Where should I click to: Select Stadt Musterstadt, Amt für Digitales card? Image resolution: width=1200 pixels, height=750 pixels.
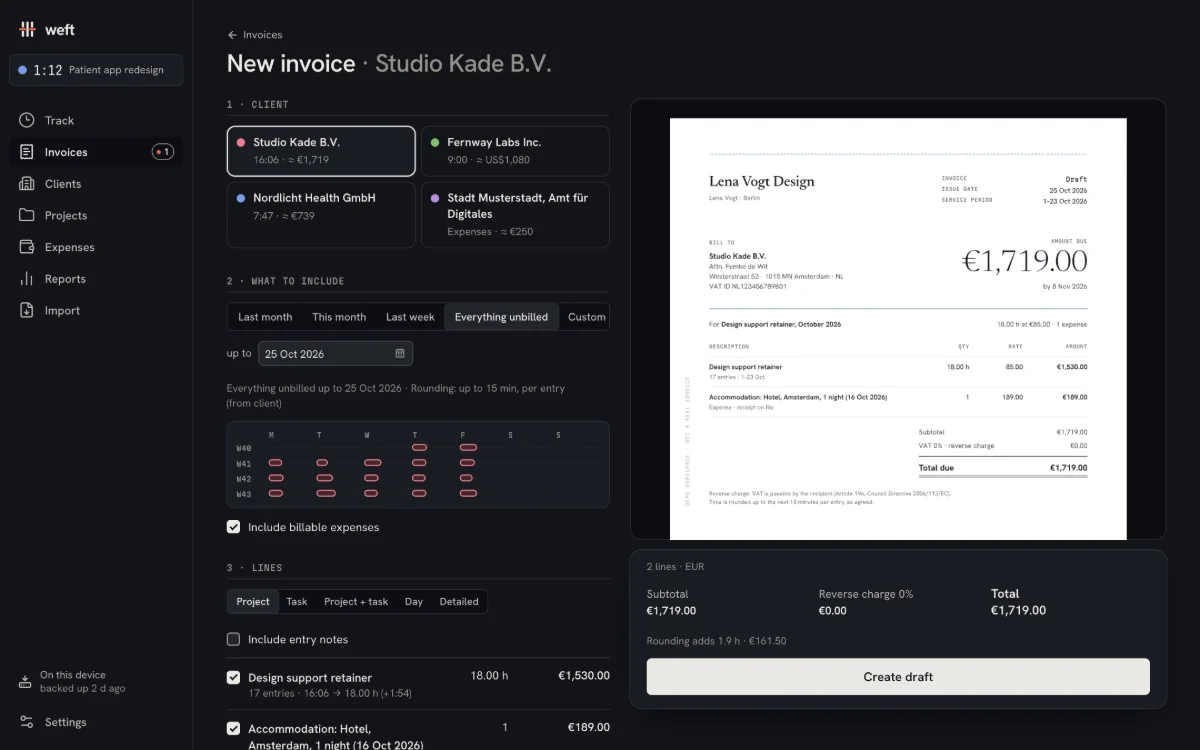(515, 214)
